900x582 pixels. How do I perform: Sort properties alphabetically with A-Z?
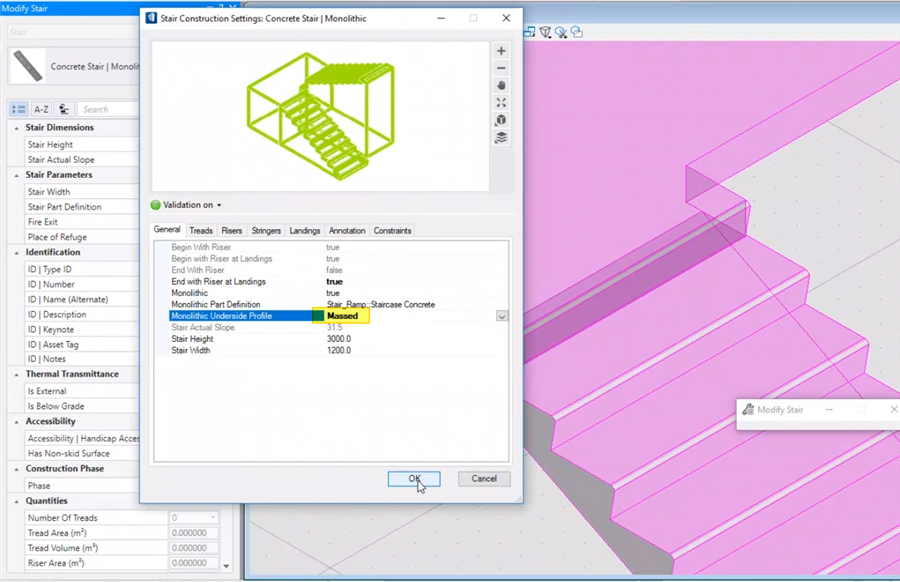41,109
